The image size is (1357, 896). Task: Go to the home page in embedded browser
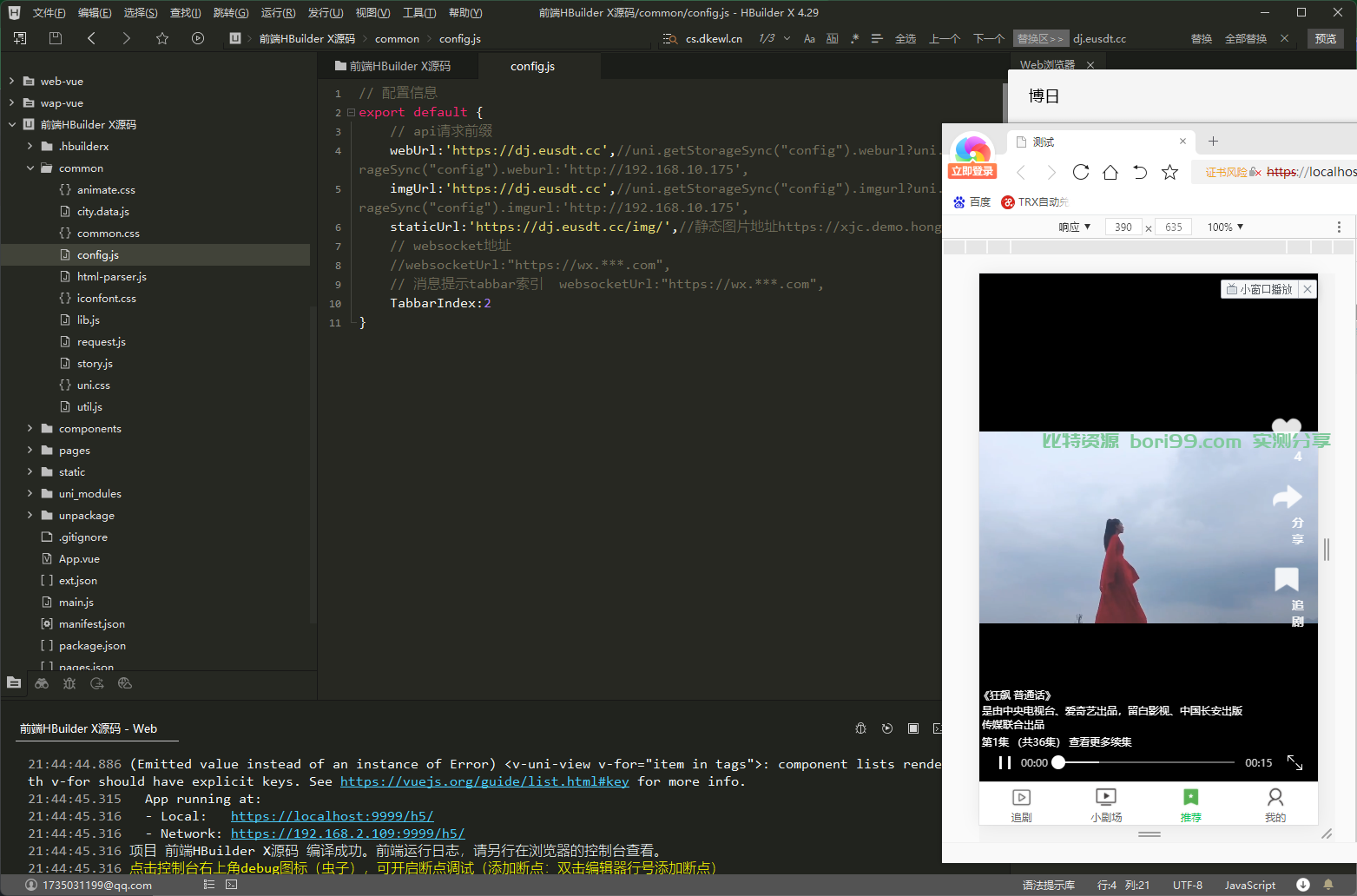[x=1110, y=172]
